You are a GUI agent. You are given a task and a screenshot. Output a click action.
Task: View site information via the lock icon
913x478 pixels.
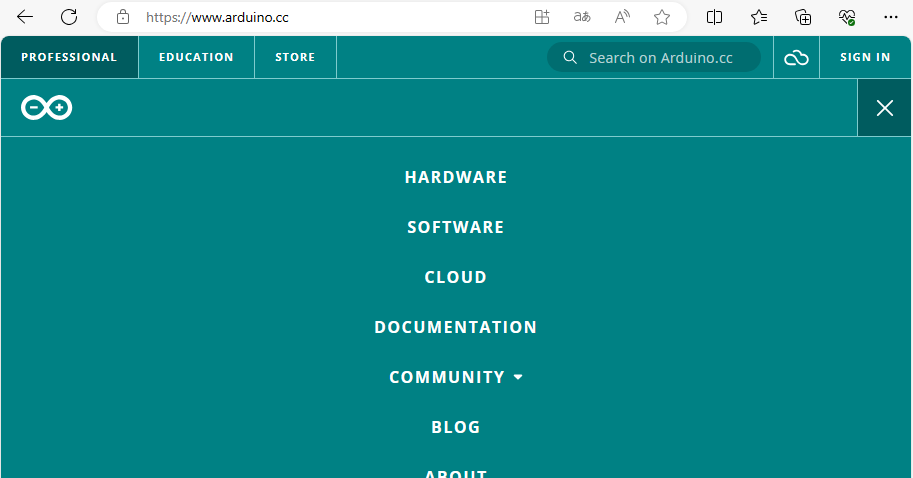coord(123,17)
